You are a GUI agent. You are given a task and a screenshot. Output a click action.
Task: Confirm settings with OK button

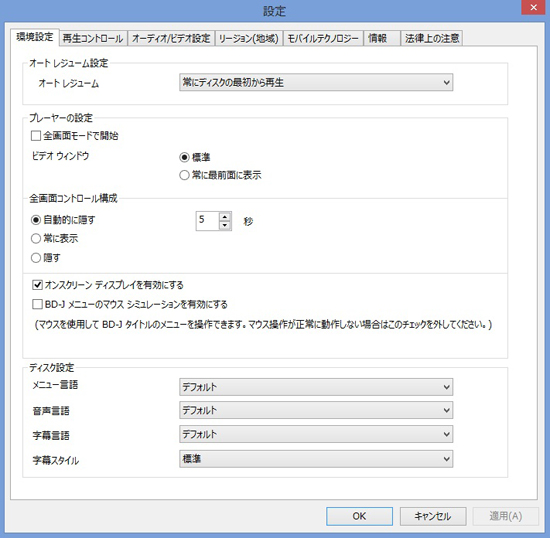[x=359, y=516]
